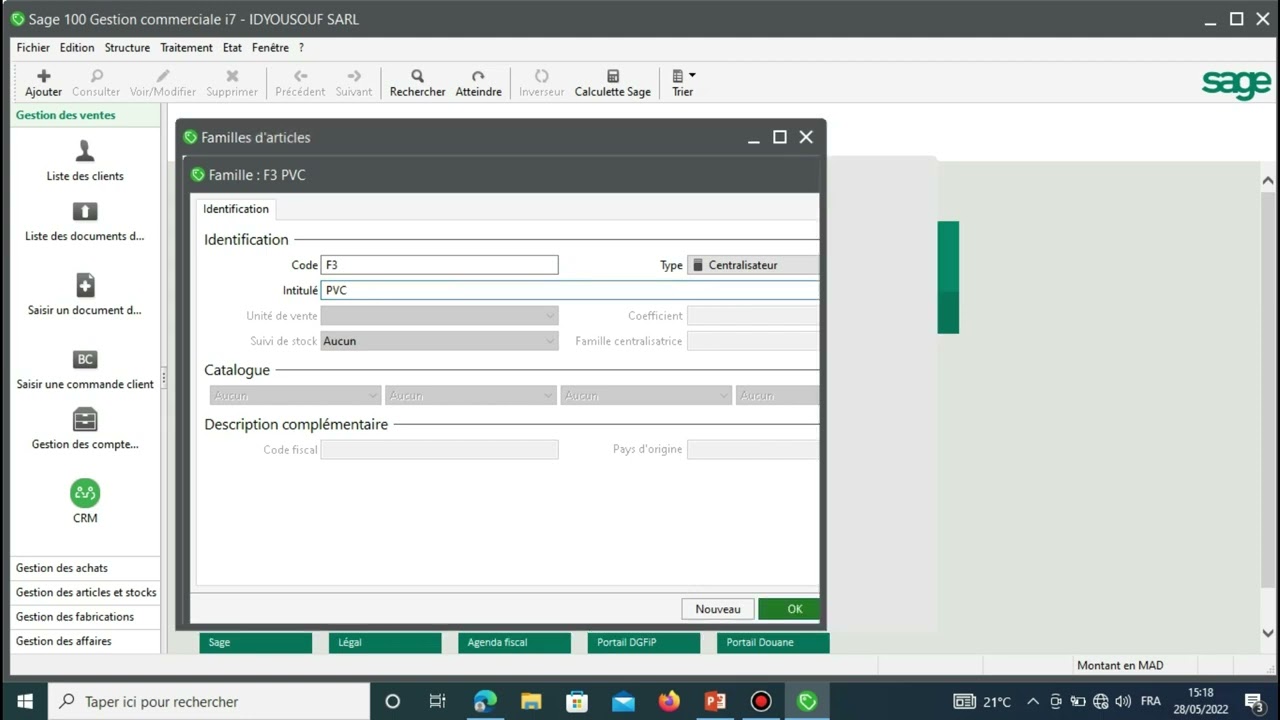1280x720 pixels.
Task: Expand Gestion des articles et stocks
Action: 85,592
